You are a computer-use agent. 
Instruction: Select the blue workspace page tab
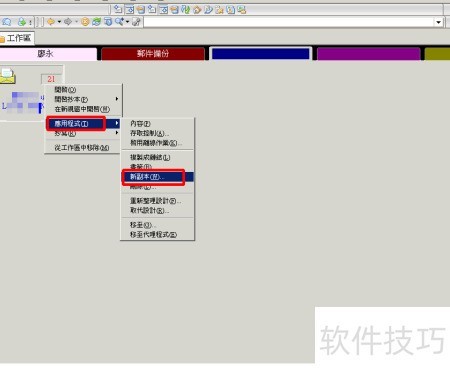pyautogui.click(x=261, y=54)
